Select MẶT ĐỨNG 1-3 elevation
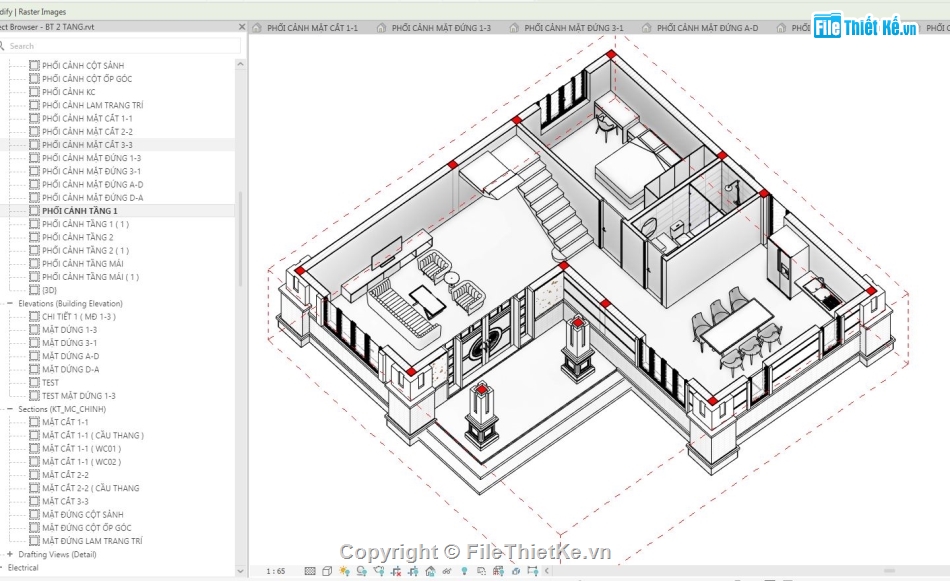Screen dimensions: 950x581 click(70, 330)
